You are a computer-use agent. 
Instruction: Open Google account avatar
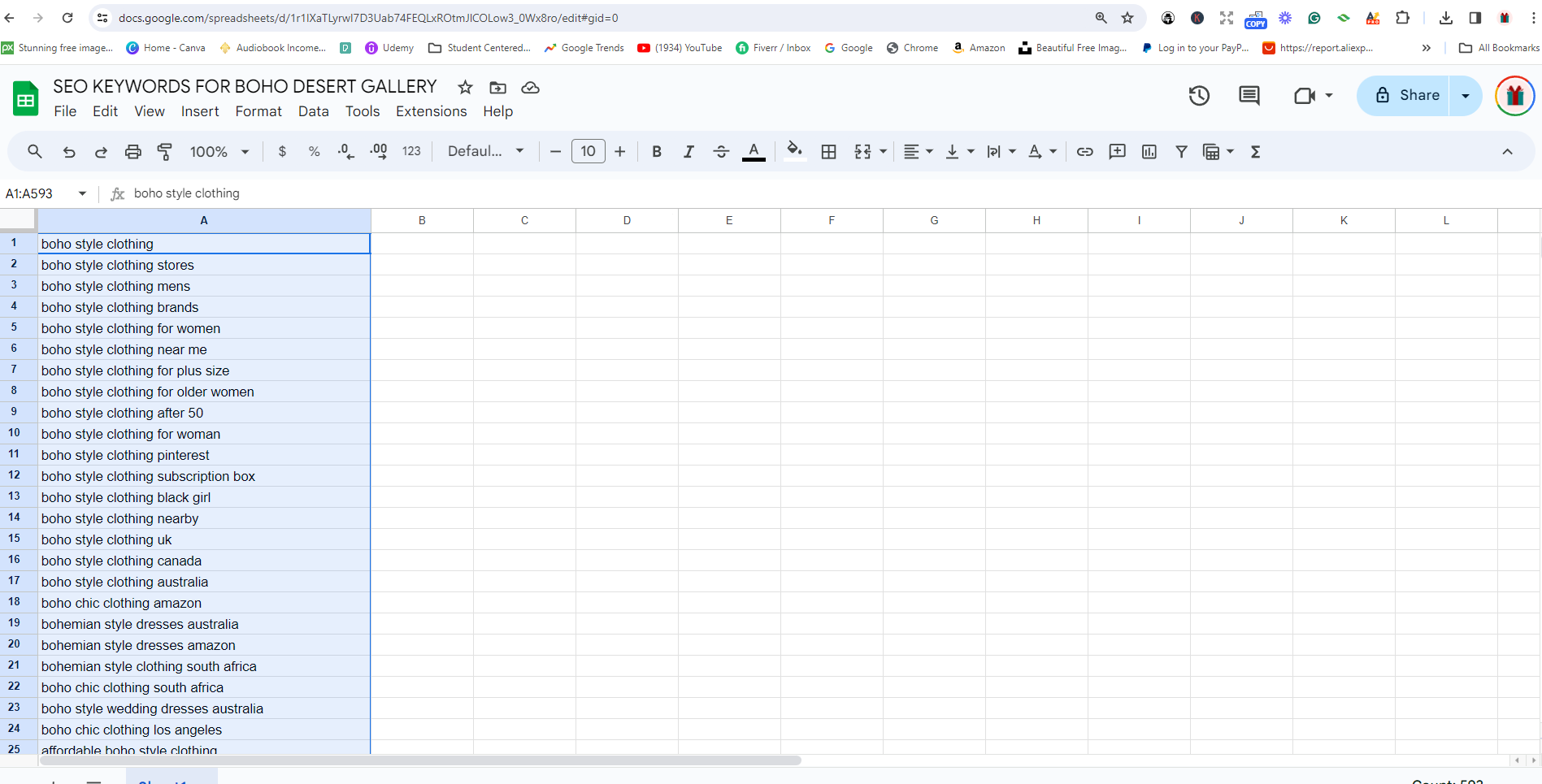coord(1514,96)
